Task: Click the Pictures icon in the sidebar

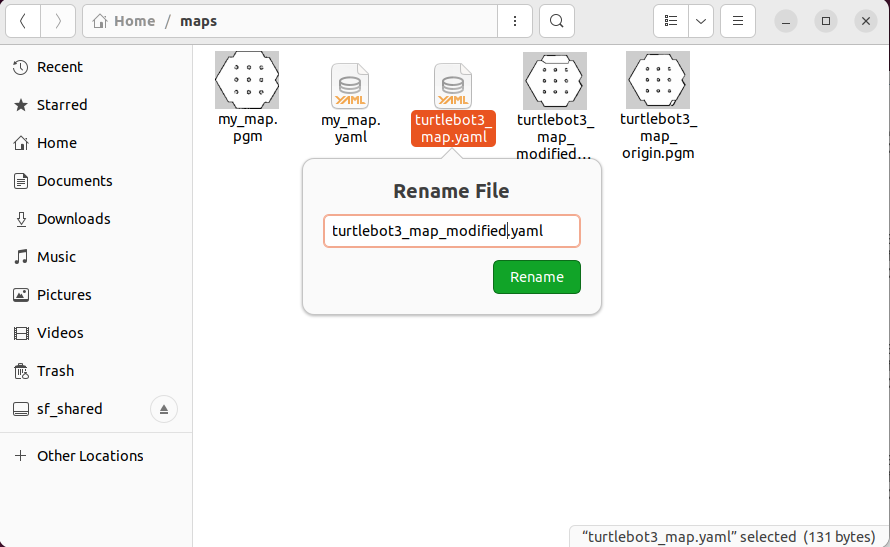Action: pos(20,295)
